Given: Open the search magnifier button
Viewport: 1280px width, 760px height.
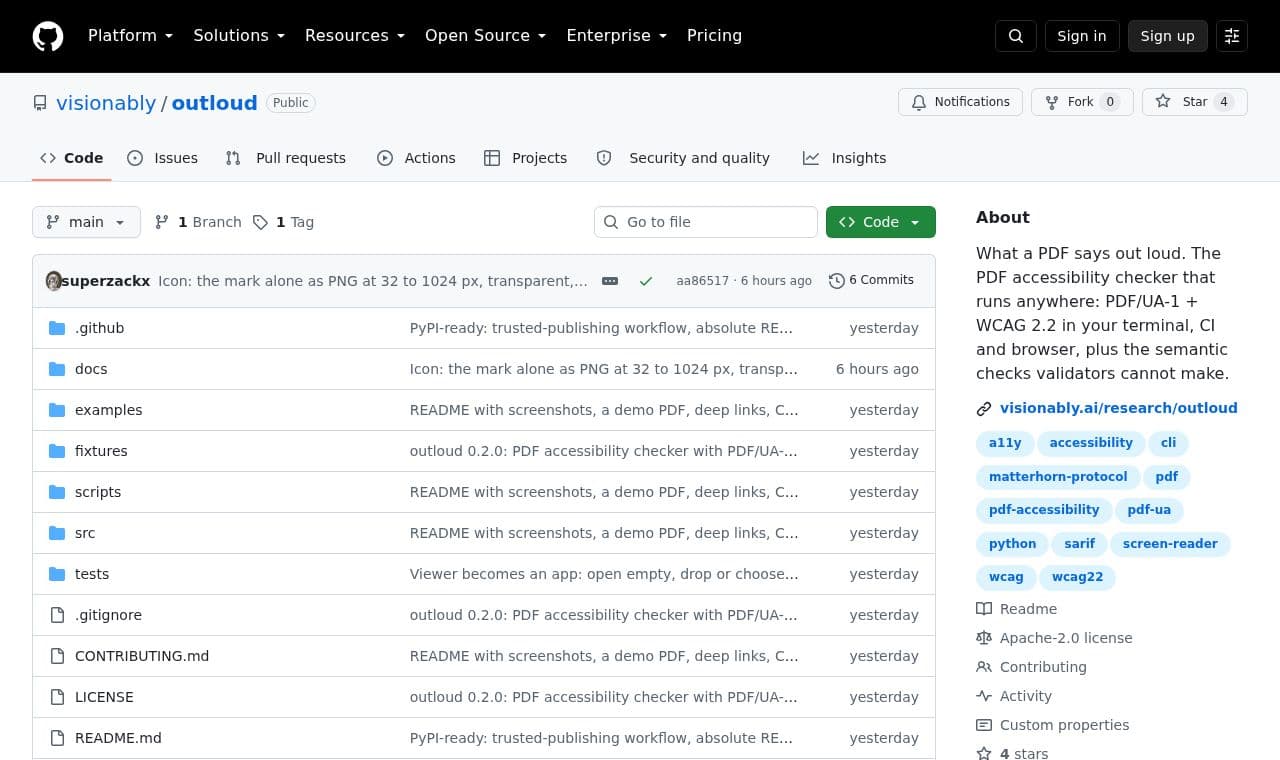Looking at the screenshot, I should (x=1016, y=36).
